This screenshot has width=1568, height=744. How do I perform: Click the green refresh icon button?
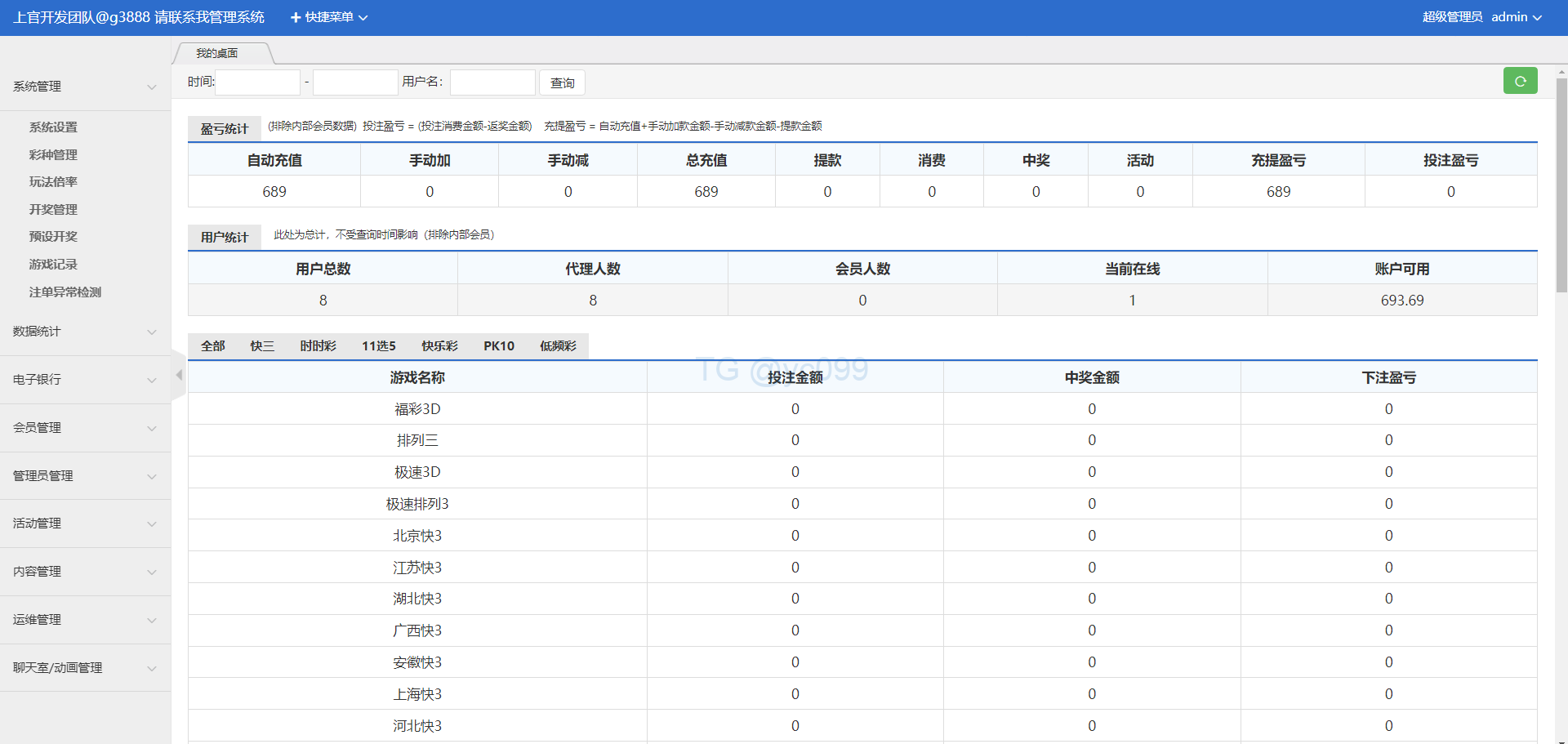[x=1520, y=81]
